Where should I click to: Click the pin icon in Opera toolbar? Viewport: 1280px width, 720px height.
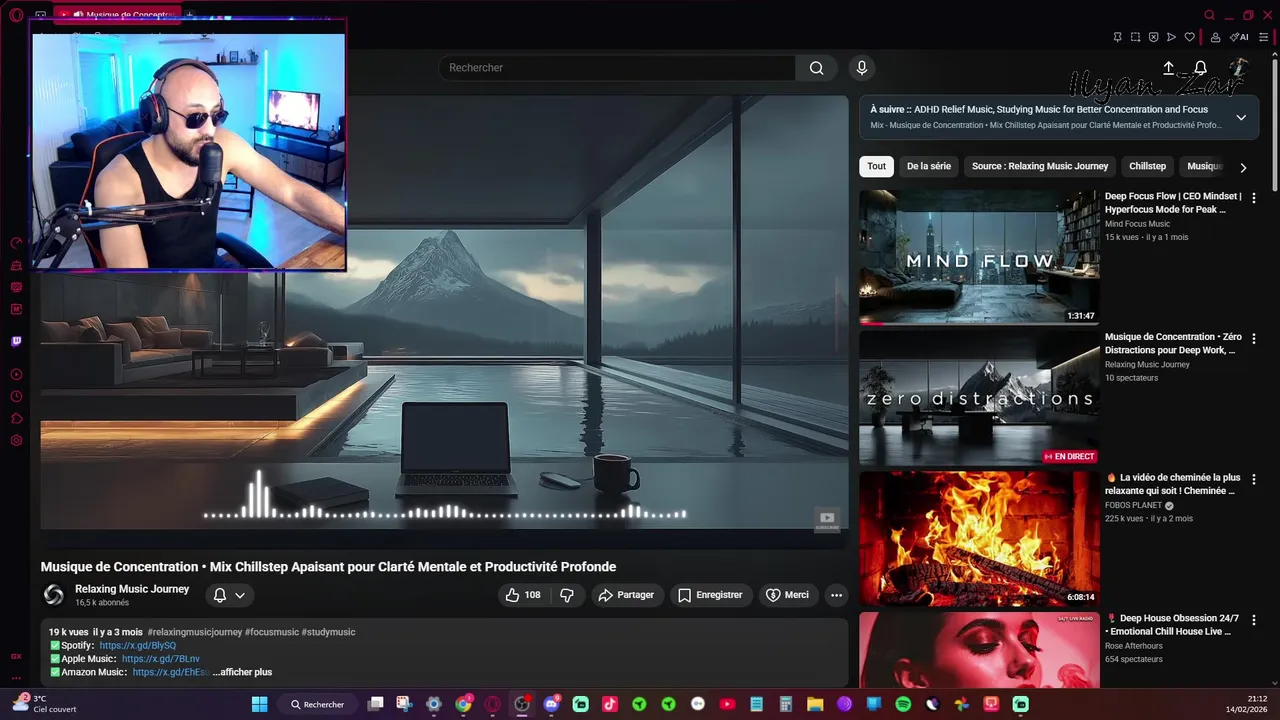(x=1117, y=37)
